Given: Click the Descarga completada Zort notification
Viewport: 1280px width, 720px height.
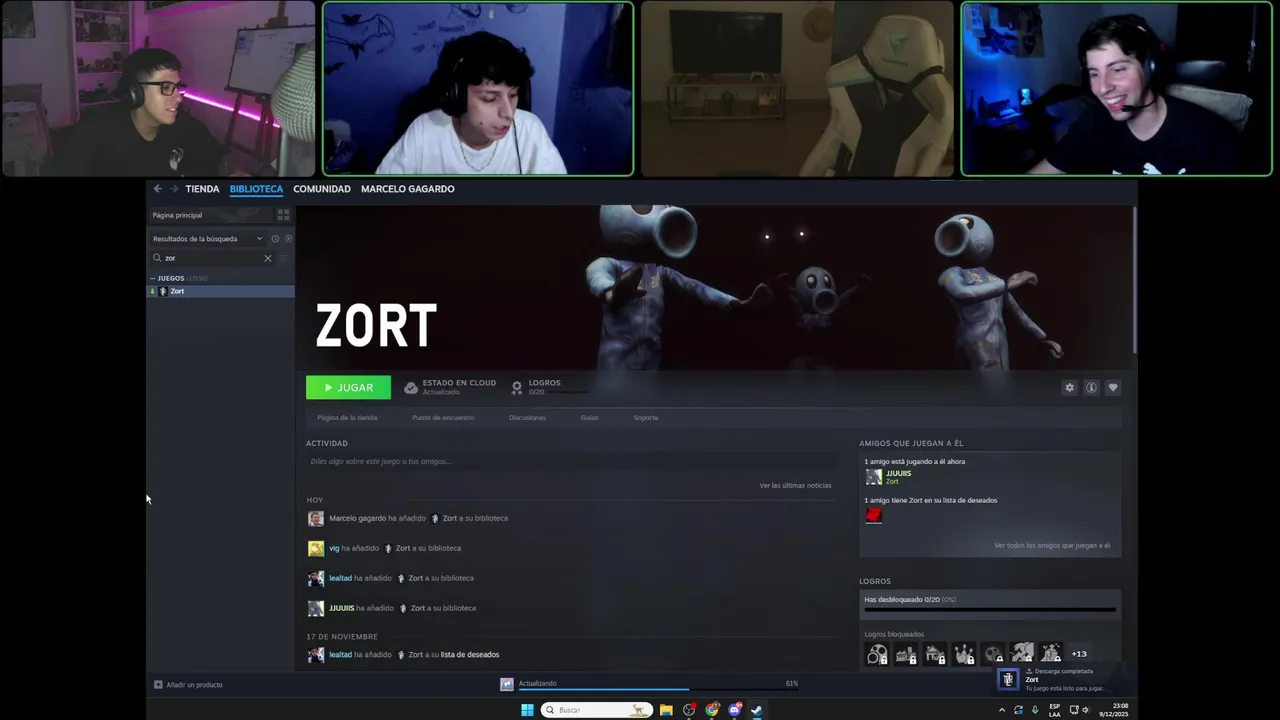Looking at the screenshot, I should pyautogui.click(x=1065, y=679).
